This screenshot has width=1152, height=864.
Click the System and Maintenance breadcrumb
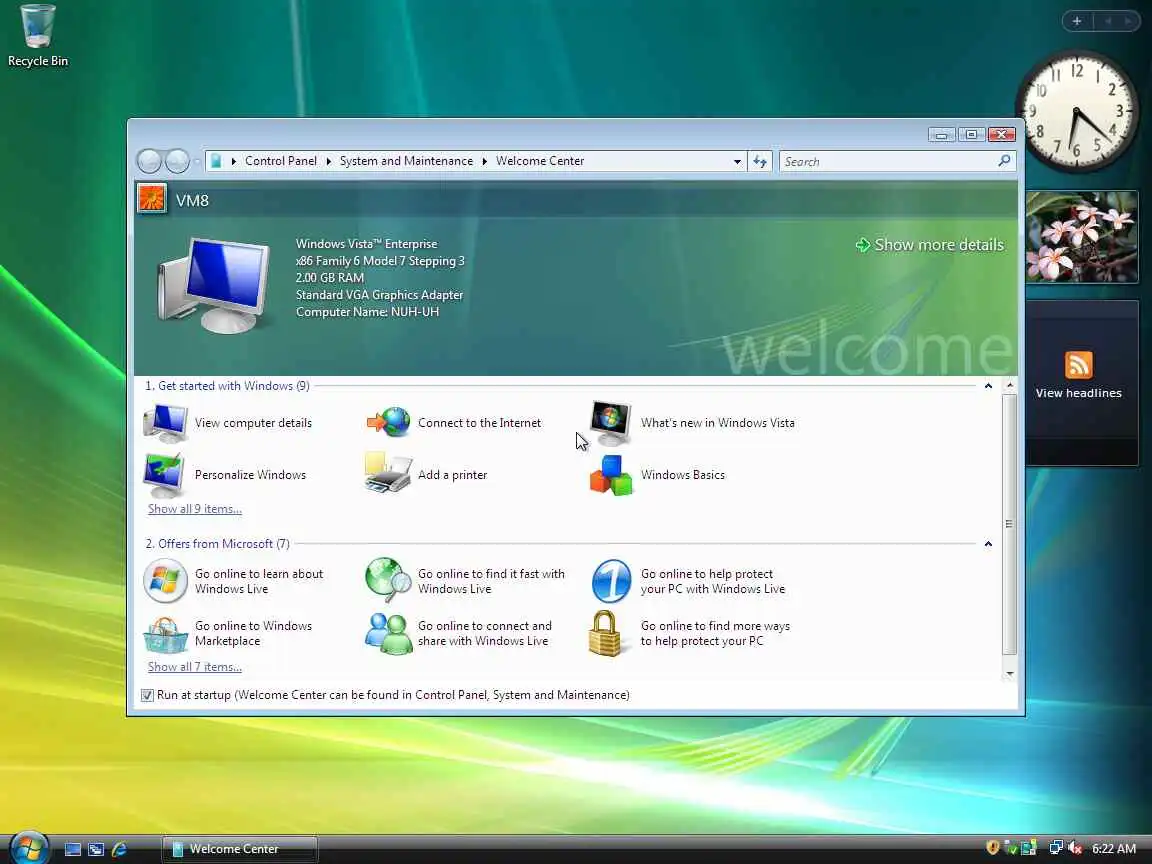coord(406,161)
